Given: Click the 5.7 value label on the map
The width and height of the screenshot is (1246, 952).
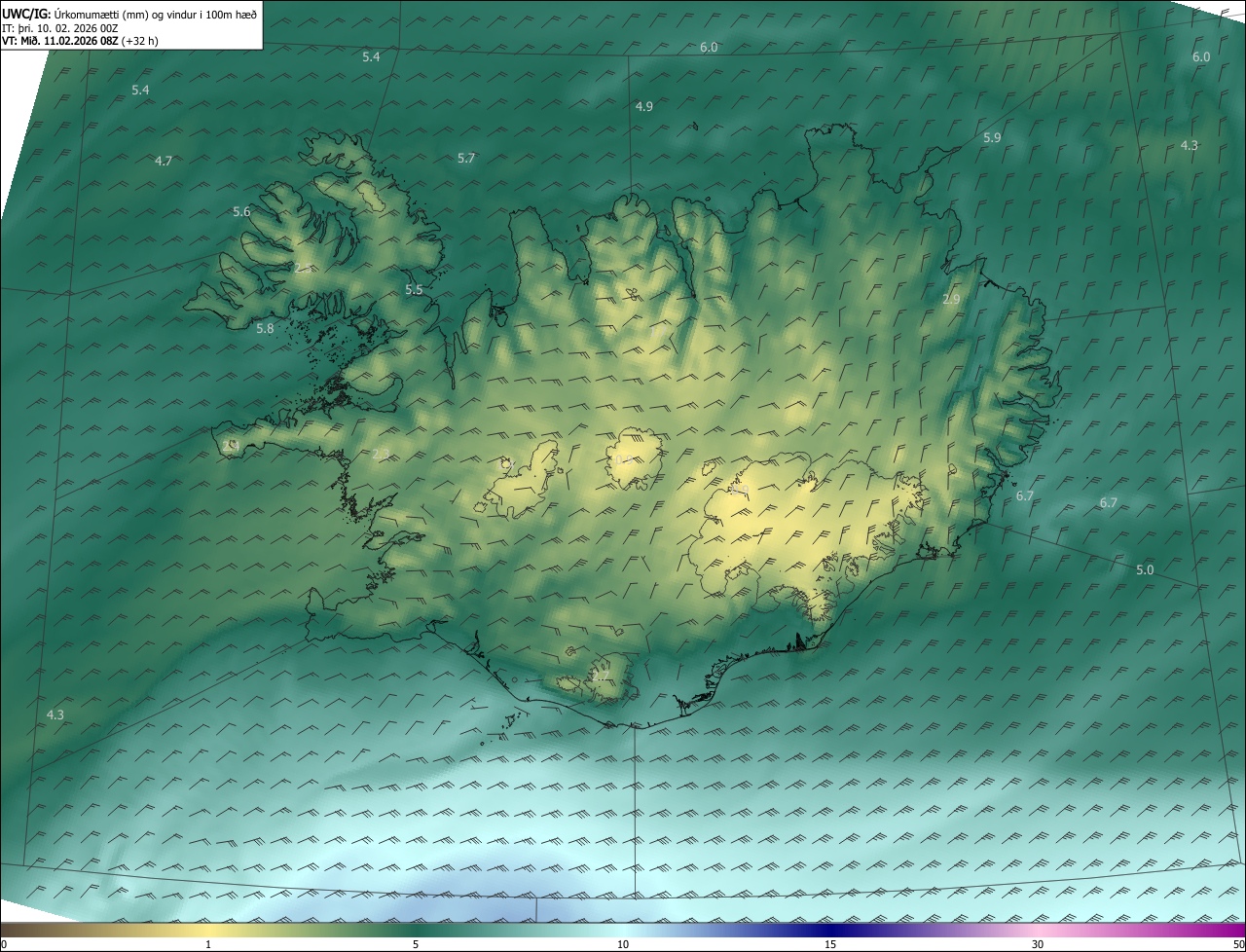Looking at the screenshot, I should [466, 158].
